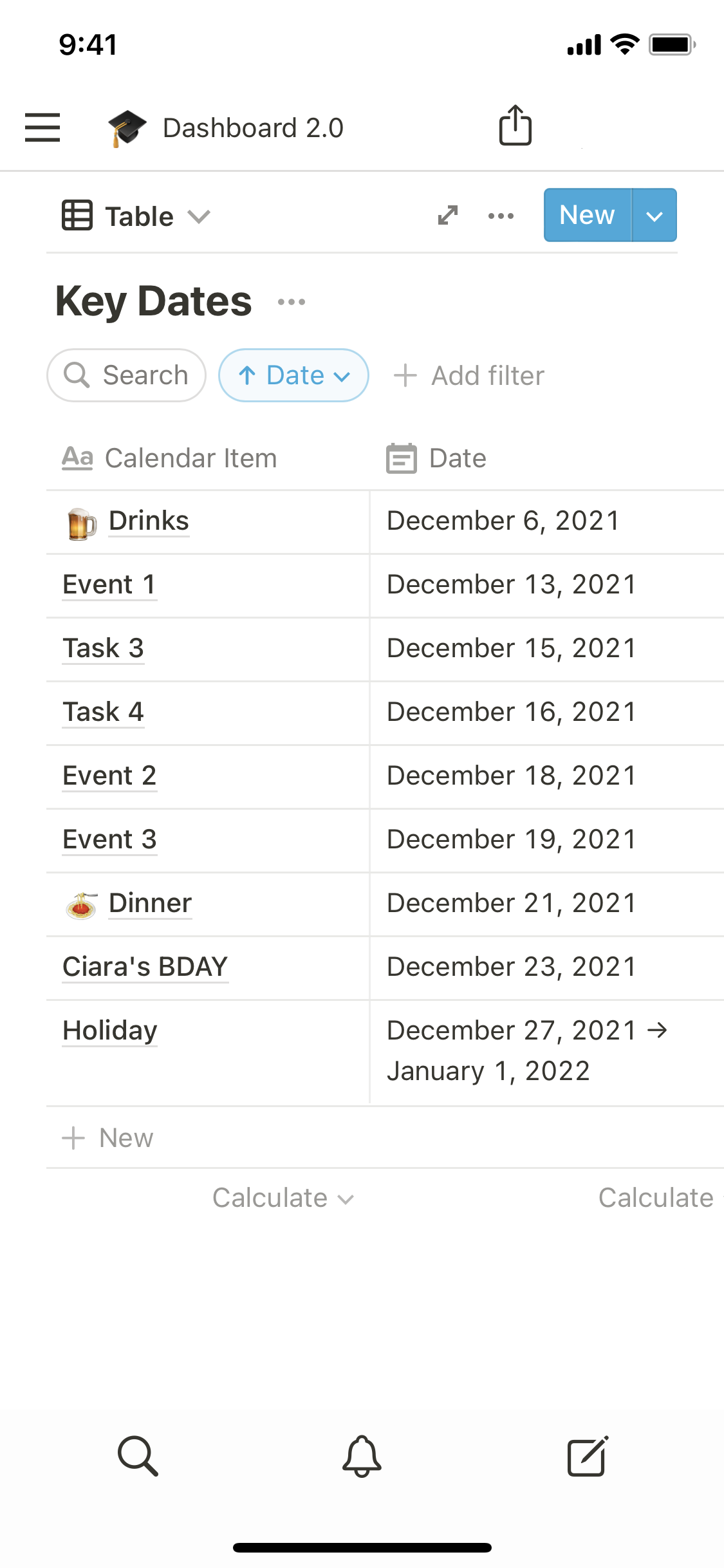Screen dimensions: 724x1568
Task: Open the hamburger sidebar menu
Action: coord(42,127)
